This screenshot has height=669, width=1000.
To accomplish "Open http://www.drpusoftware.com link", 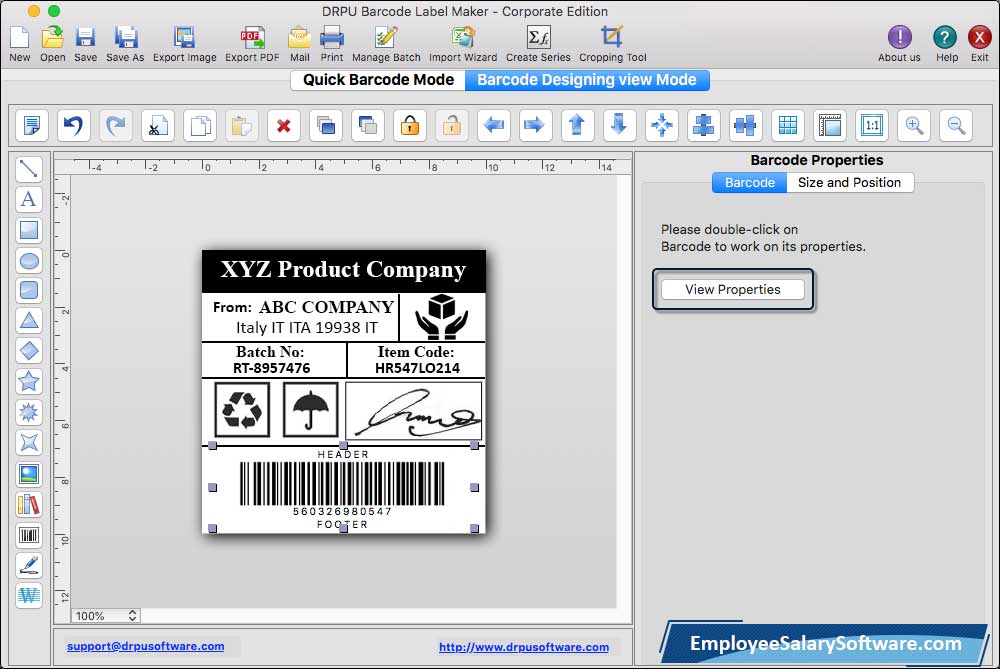I will tap(524, 647).
